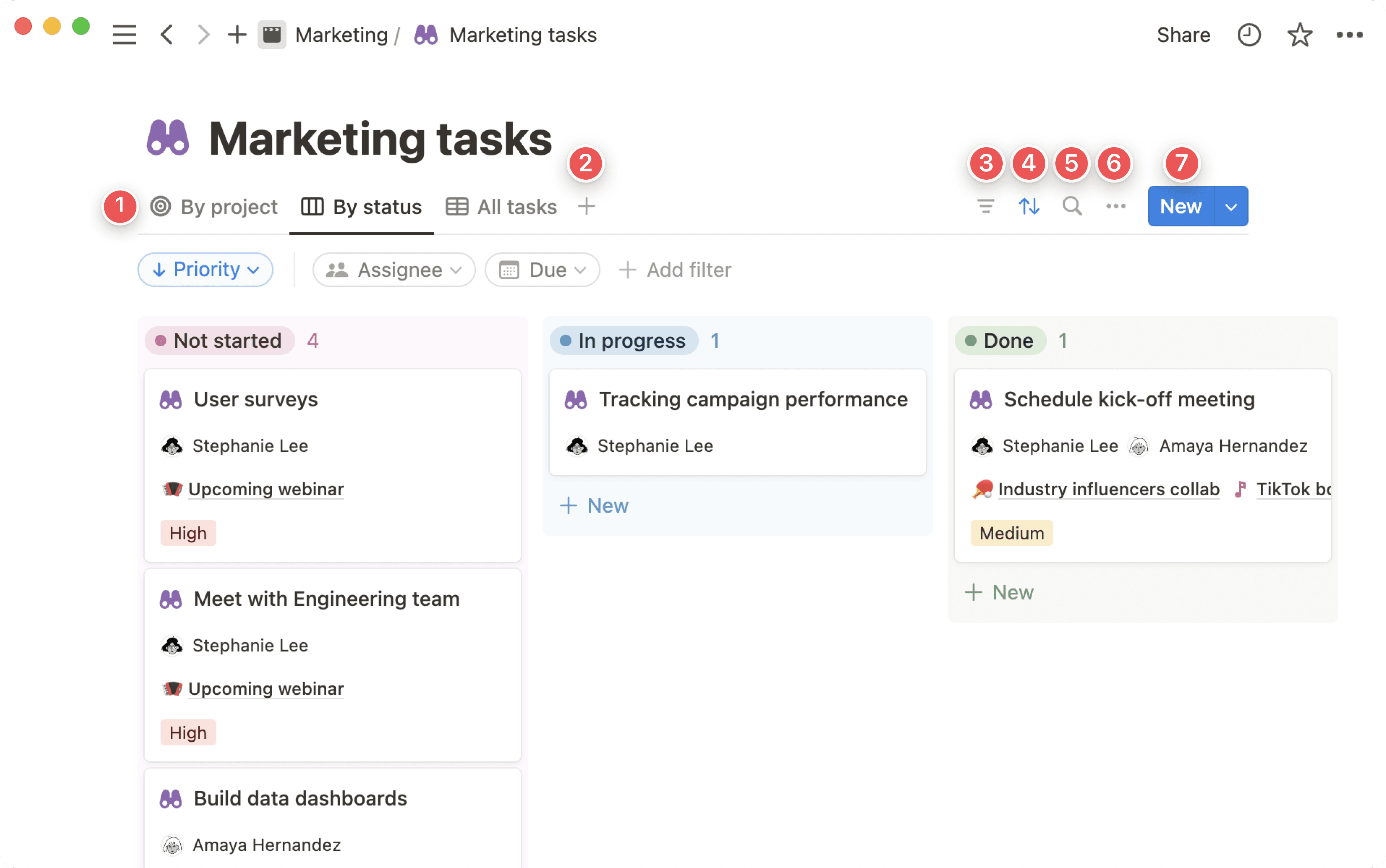Open the database search magnifier
Image resolution: width=1386 pixels, height=868 pixels.
tap(1072, 206)
